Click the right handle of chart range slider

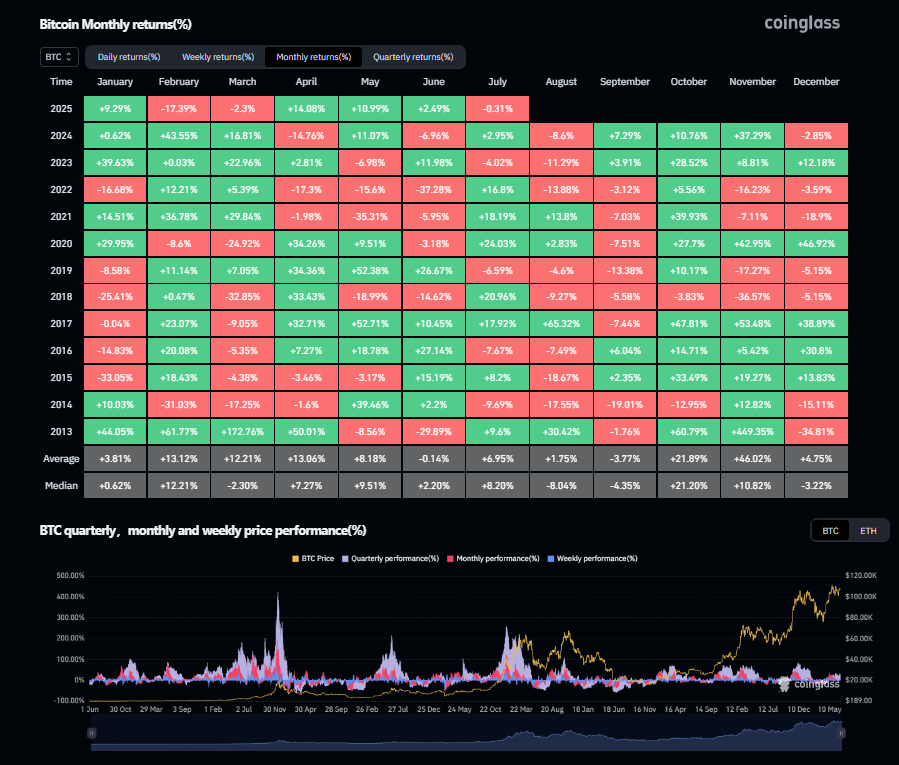click(x=843, y=733)
